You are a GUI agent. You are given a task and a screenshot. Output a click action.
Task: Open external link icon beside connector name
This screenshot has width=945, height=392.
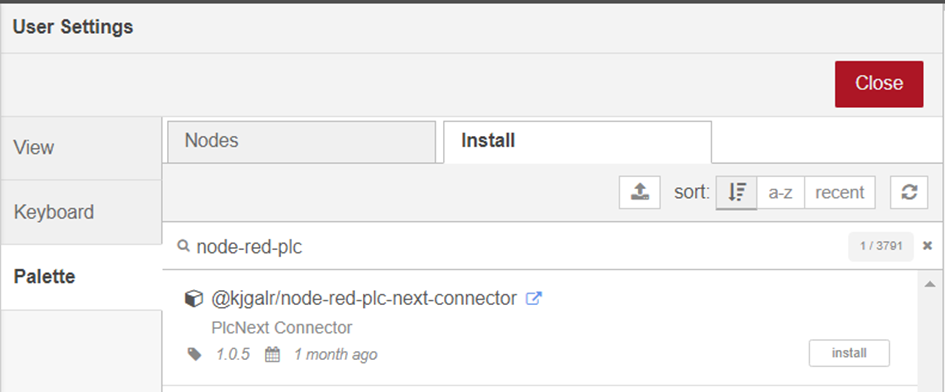534,298
